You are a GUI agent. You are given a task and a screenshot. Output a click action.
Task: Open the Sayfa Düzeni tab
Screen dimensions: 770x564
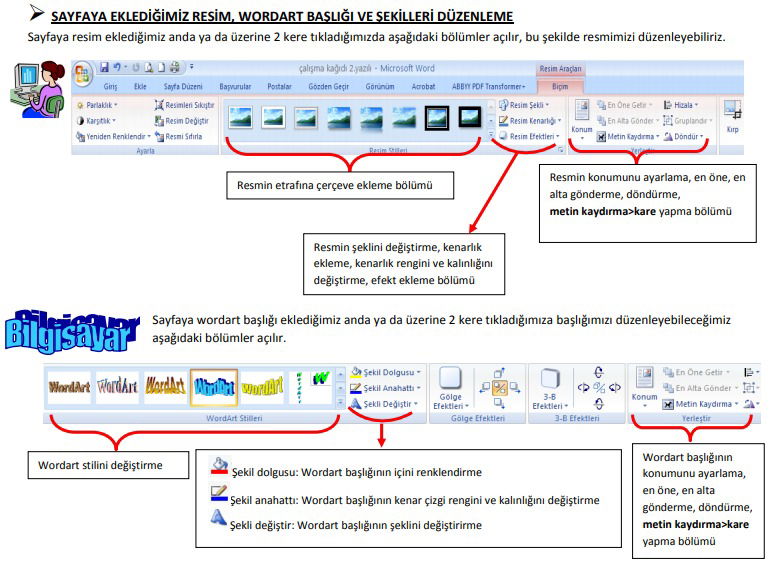[x=183, y=87]
